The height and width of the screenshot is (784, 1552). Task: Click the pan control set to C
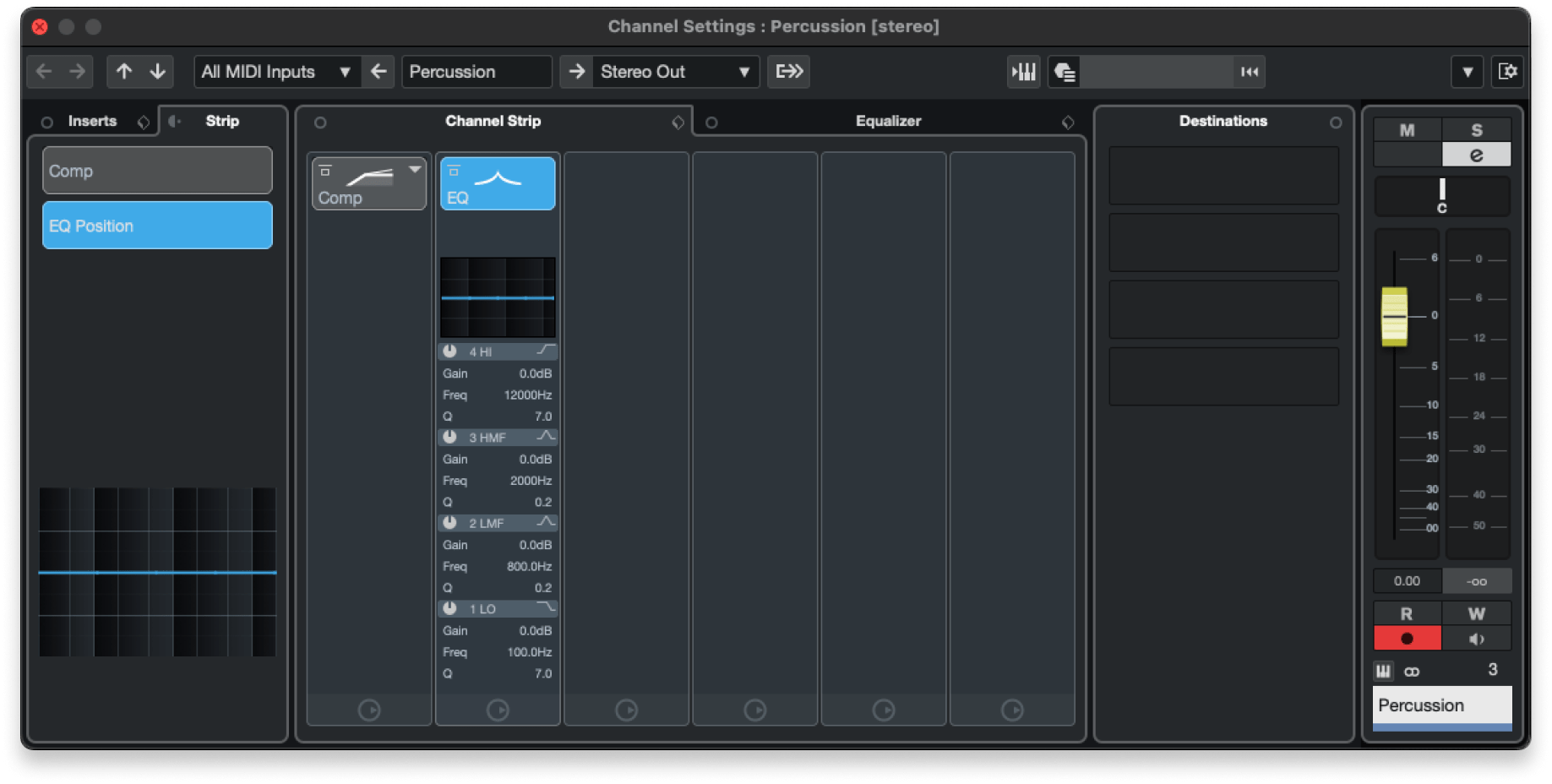(1442, 196)
